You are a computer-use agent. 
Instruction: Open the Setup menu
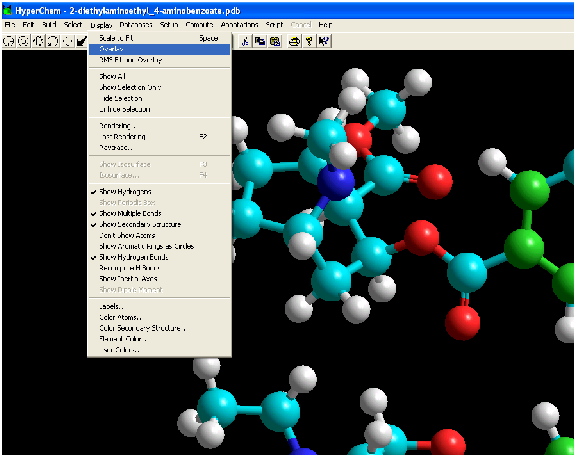[x=169, y=25]
